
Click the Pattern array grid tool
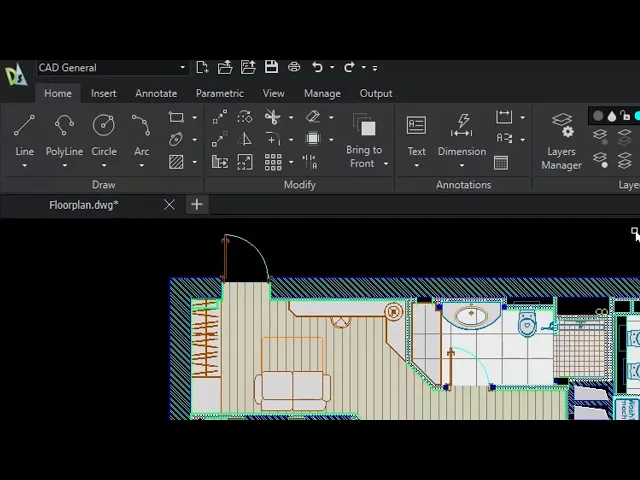point(273,162)
